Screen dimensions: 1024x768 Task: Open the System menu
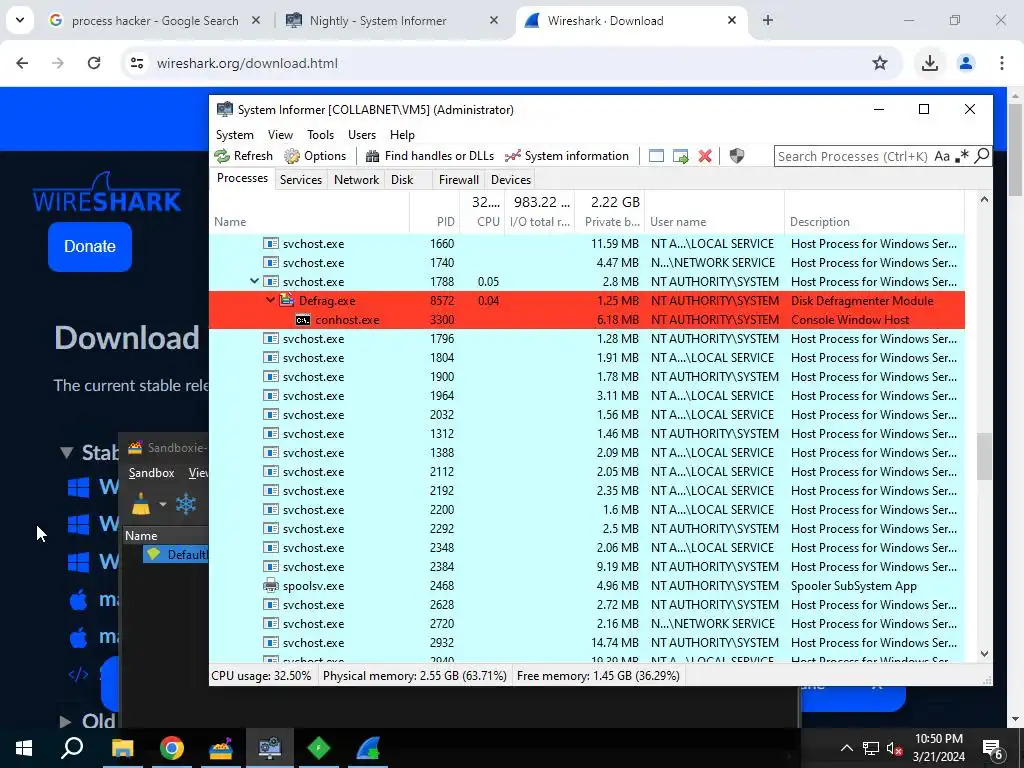click(x=234, y=135)
